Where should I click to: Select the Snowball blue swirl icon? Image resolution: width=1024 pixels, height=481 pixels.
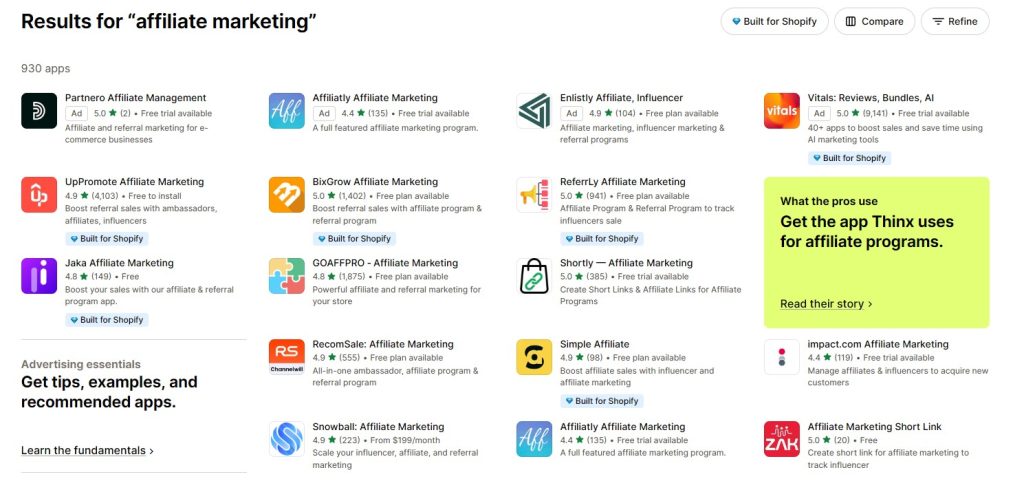287,439
